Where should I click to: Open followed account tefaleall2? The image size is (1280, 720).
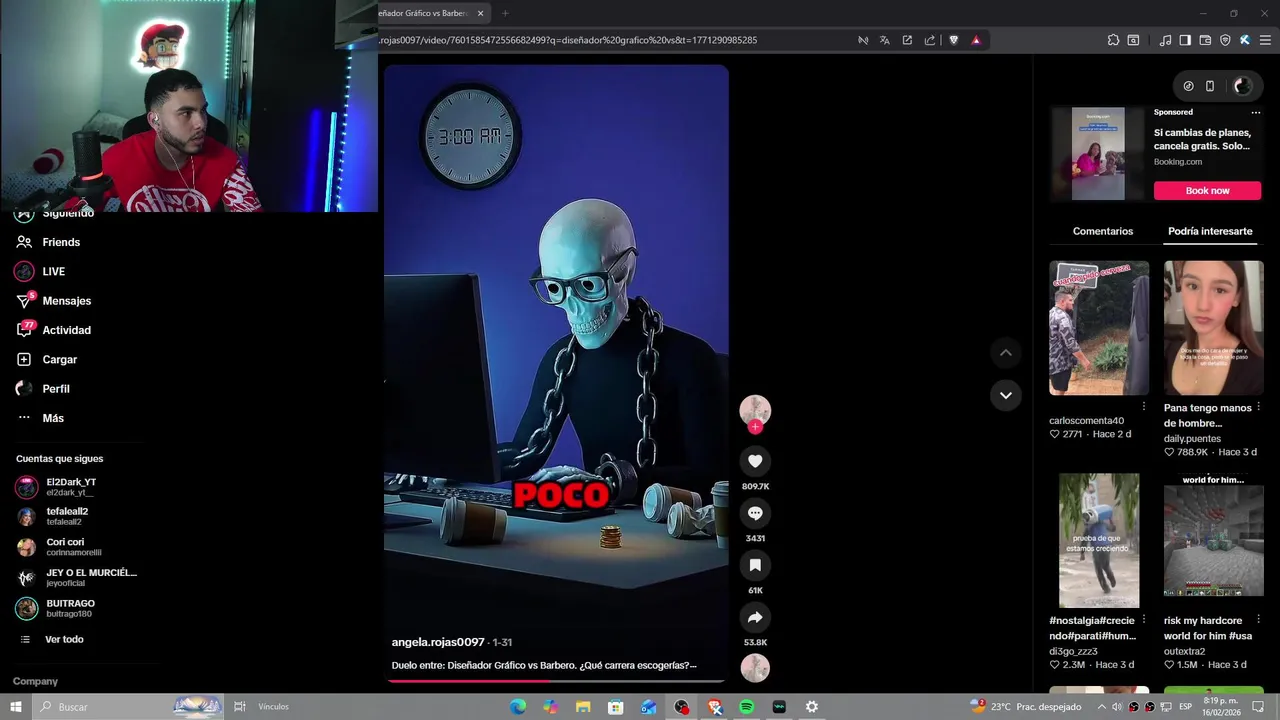point(67,516)
